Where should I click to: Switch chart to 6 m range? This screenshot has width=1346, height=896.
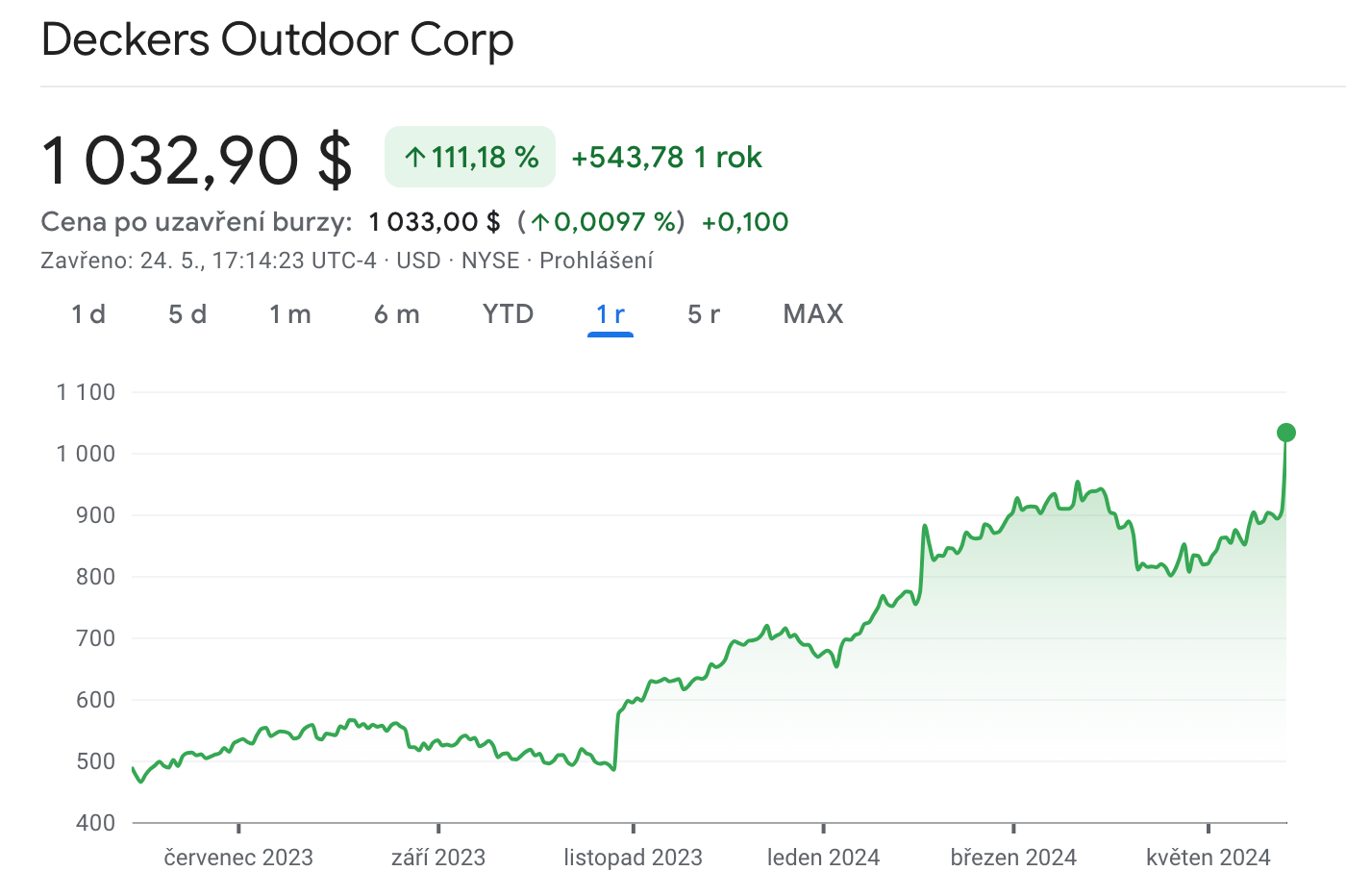pos(397,314)
